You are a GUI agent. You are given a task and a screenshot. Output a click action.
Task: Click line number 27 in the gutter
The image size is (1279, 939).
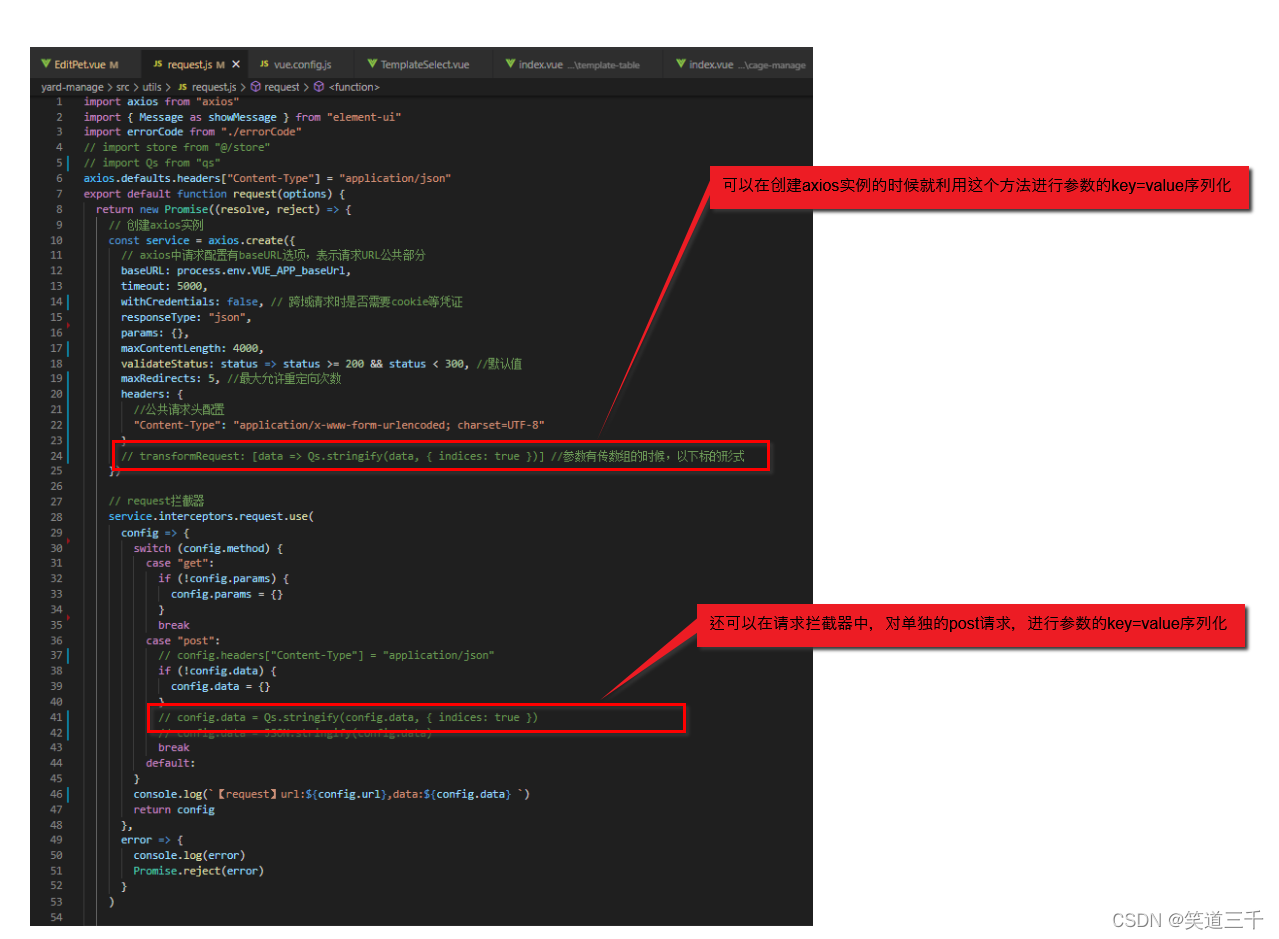click(56, 501)
